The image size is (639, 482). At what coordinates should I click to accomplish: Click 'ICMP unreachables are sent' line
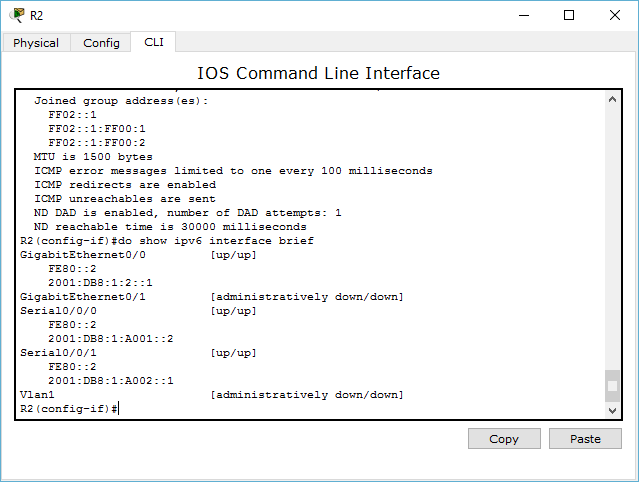click(125, 199)
